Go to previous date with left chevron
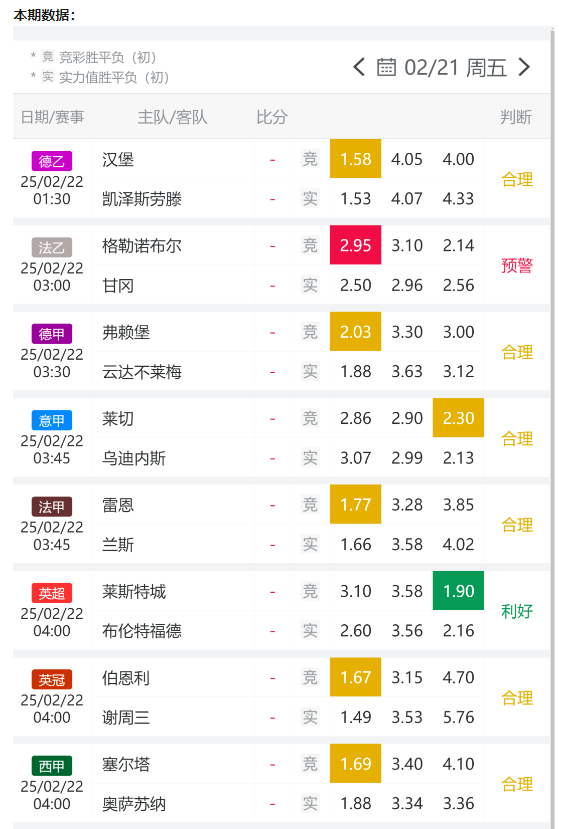Screen dimensions: 562x829 click(x=359, y=67)
